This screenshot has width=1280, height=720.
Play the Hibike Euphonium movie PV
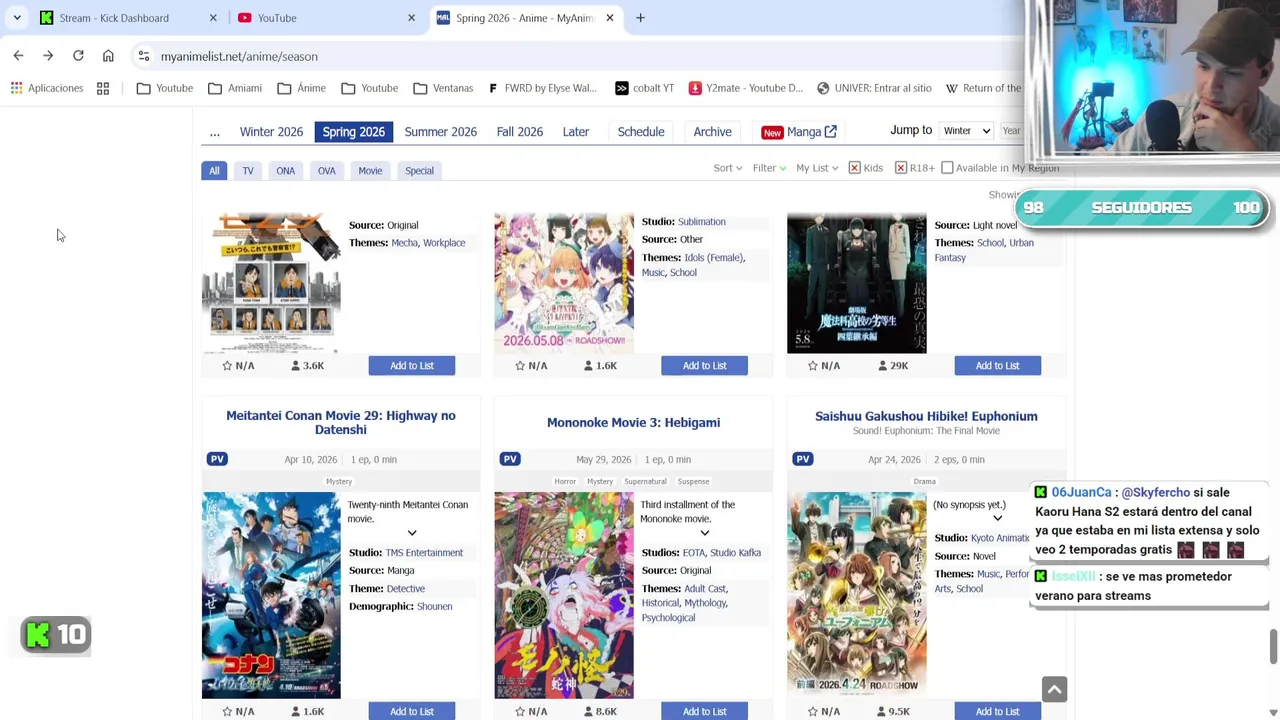tap(803, 459)
